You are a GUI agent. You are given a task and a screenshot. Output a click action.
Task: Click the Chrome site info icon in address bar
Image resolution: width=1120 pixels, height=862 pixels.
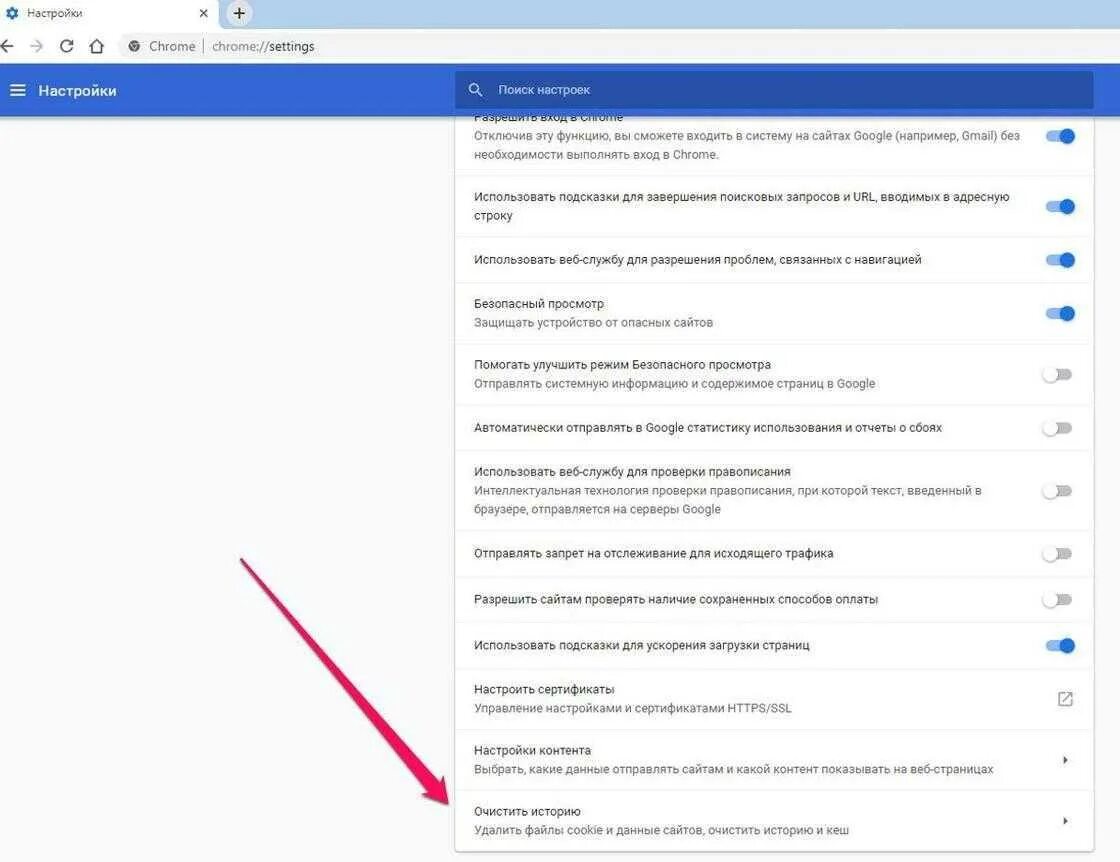(x=134, y=46)
